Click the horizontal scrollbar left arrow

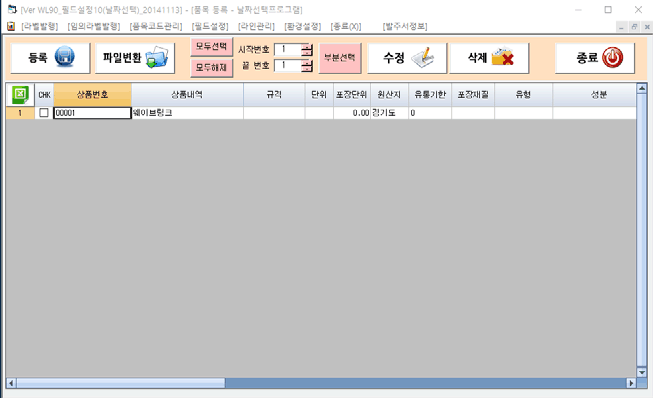click(x=11, y=383)
